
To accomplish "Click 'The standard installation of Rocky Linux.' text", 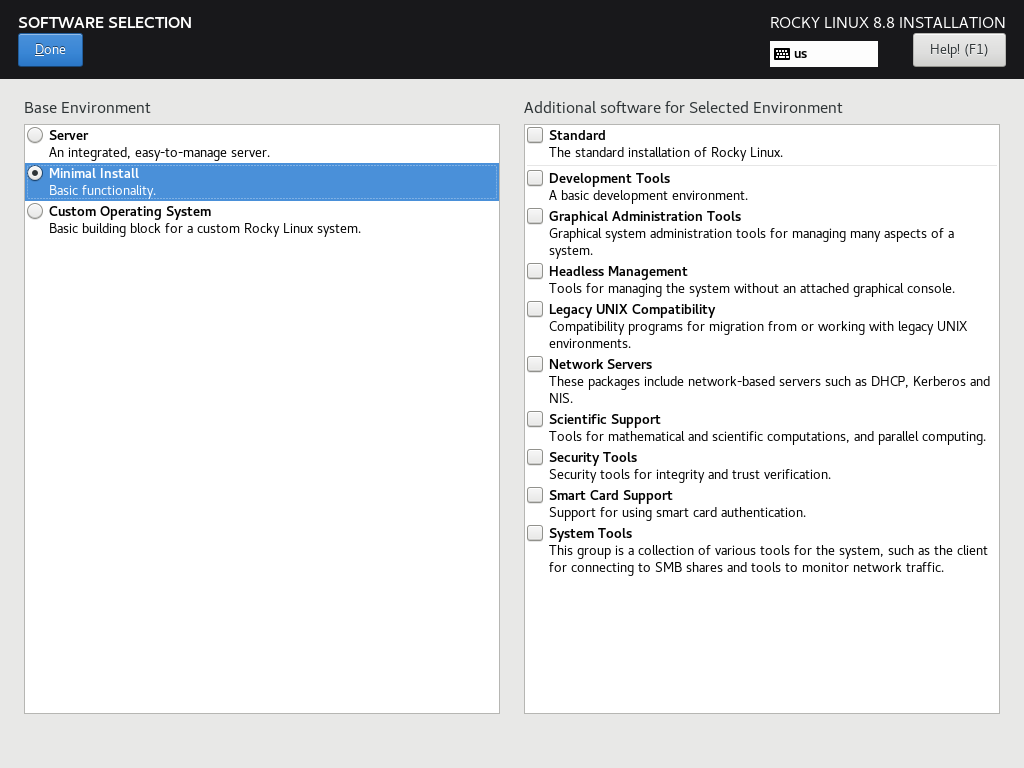I will click(665, 153).
